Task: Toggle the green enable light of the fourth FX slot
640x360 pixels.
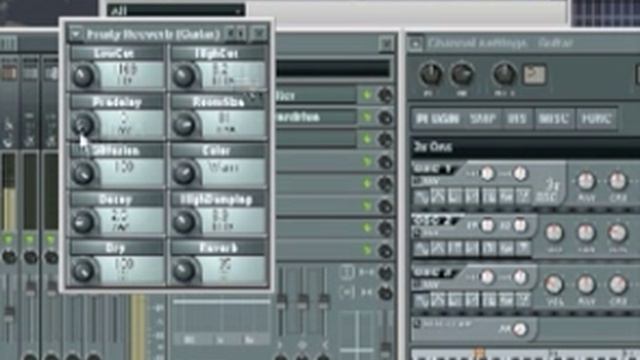Action: (367, 162)
